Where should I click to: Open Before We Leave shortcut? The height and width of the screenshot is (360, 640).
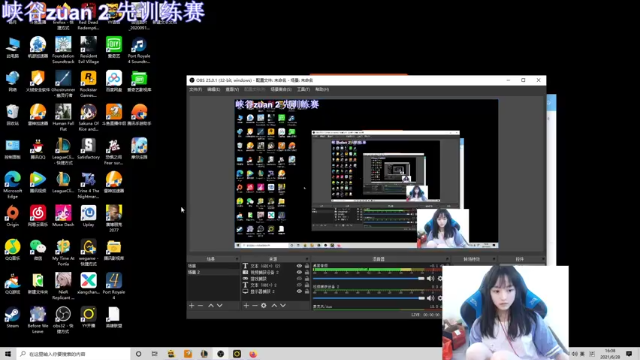pyautogui.click(x=38, y=320)
